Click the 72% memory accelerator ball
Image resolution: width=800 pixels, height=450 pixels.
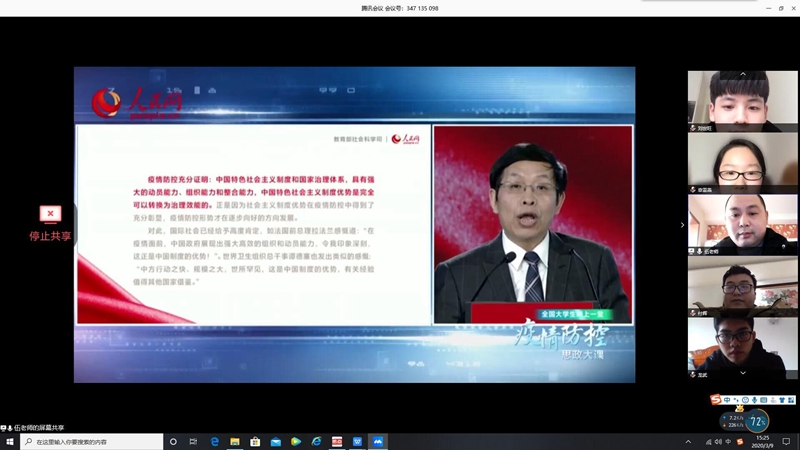[757, 421]
